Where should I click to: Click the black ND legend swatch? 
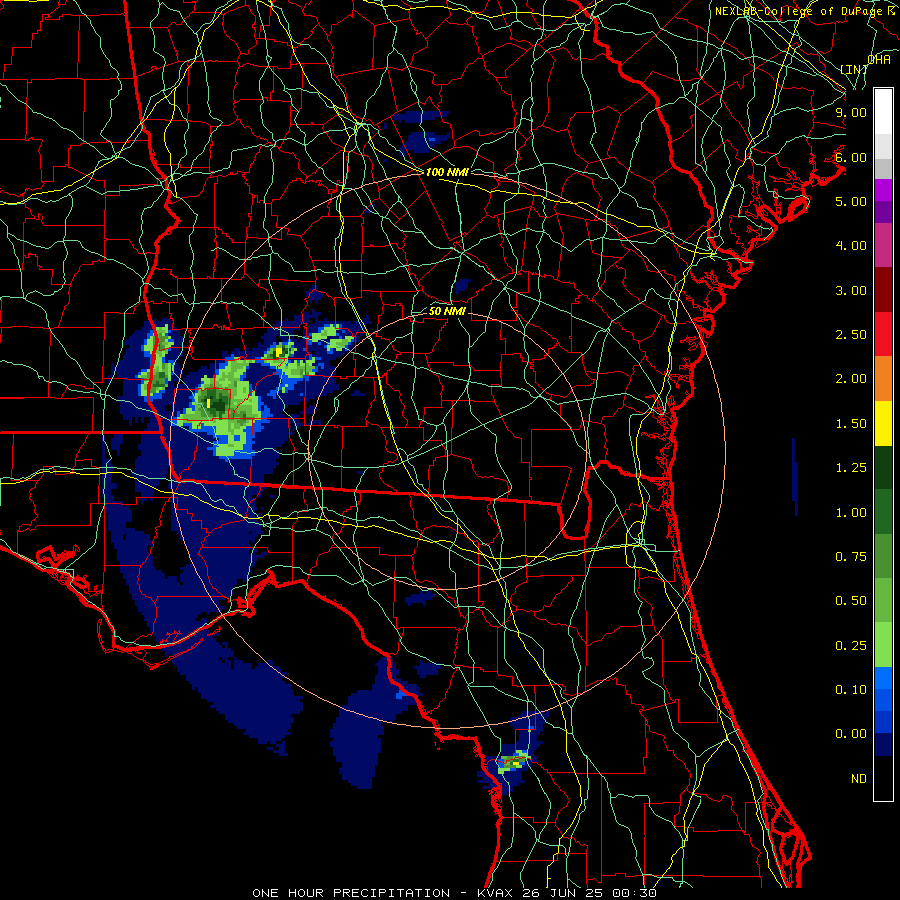[x=883, y=778]
